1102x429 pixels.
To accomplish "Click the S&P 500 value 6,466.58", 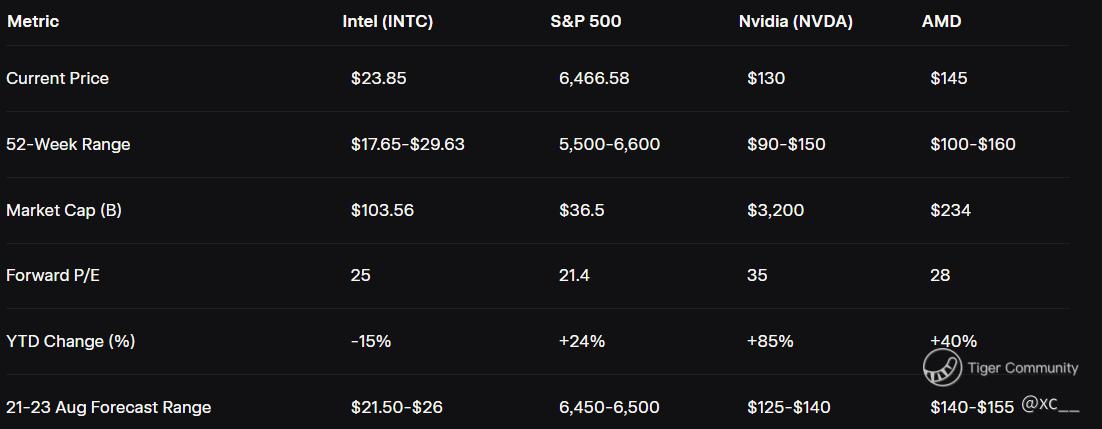I will [x=594, y=78].
